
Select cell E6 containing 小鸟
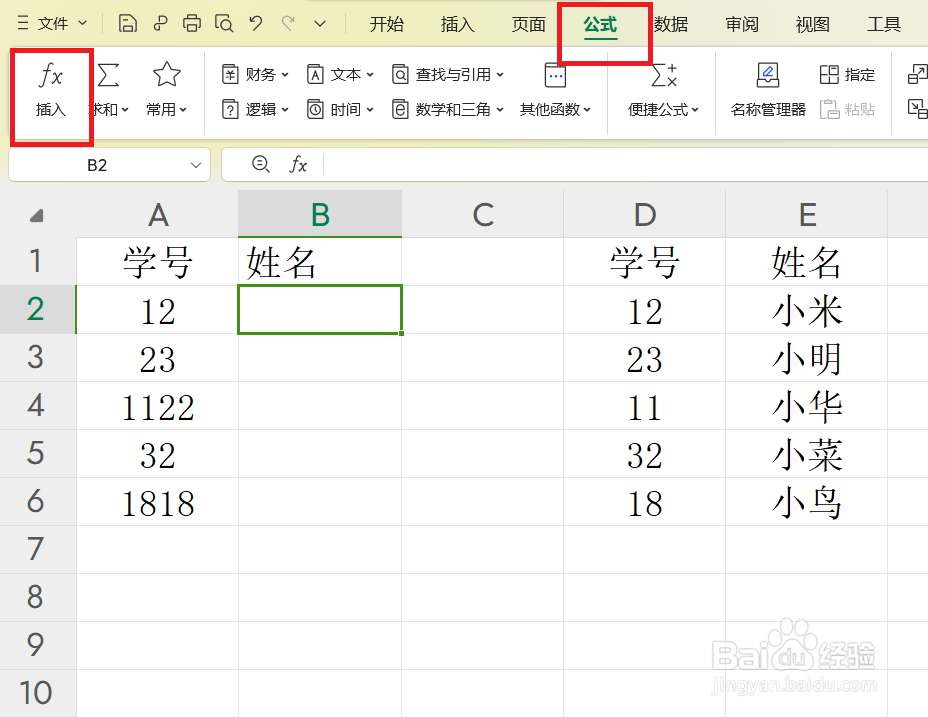click(x=807, y=501)
